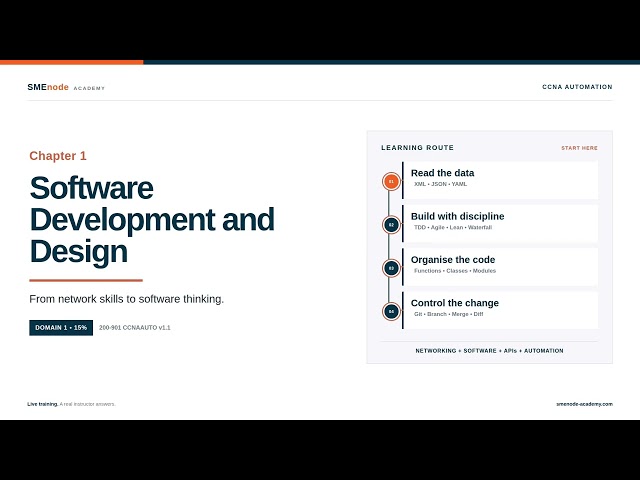This screenshot has width=640, height=480.
Task: Click the START HERE label
Action: (579, 148)
